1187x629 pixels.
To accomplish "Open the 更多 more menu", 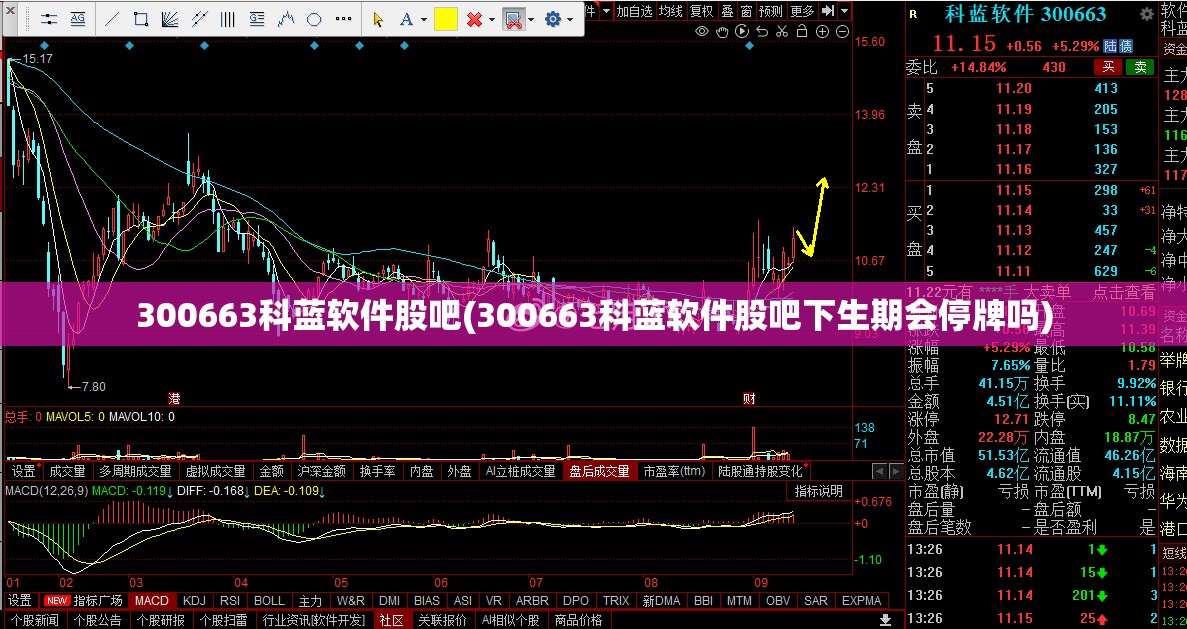I will pos(802,11).
